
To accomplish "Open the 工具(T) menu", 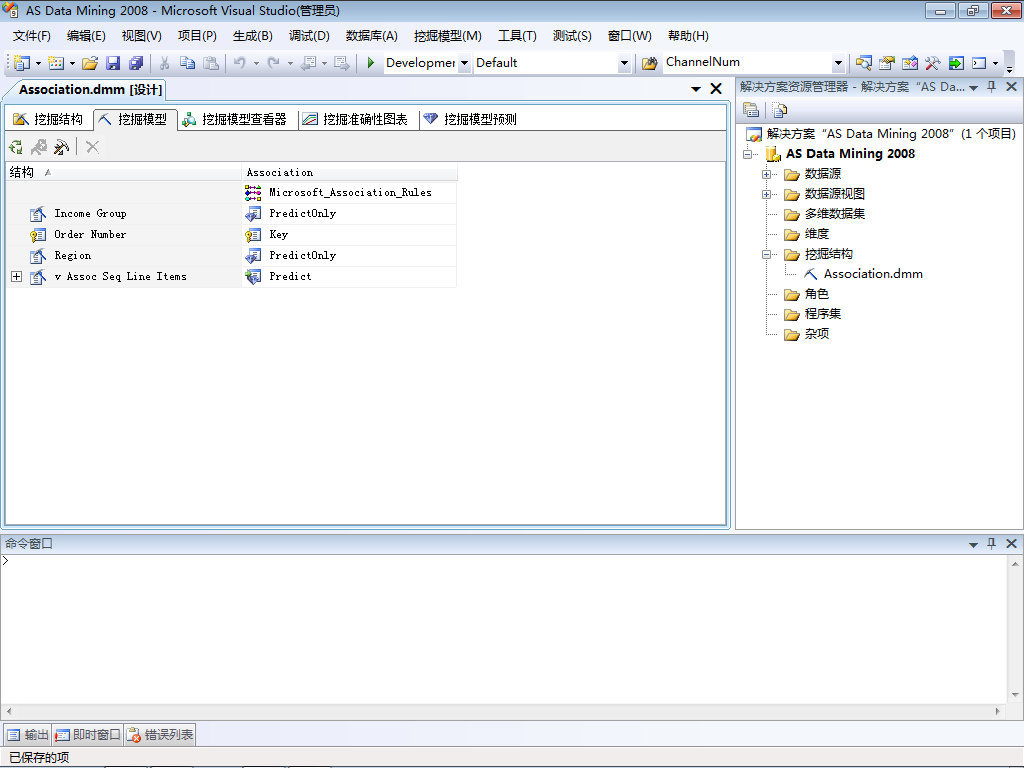I will point(517,36).
